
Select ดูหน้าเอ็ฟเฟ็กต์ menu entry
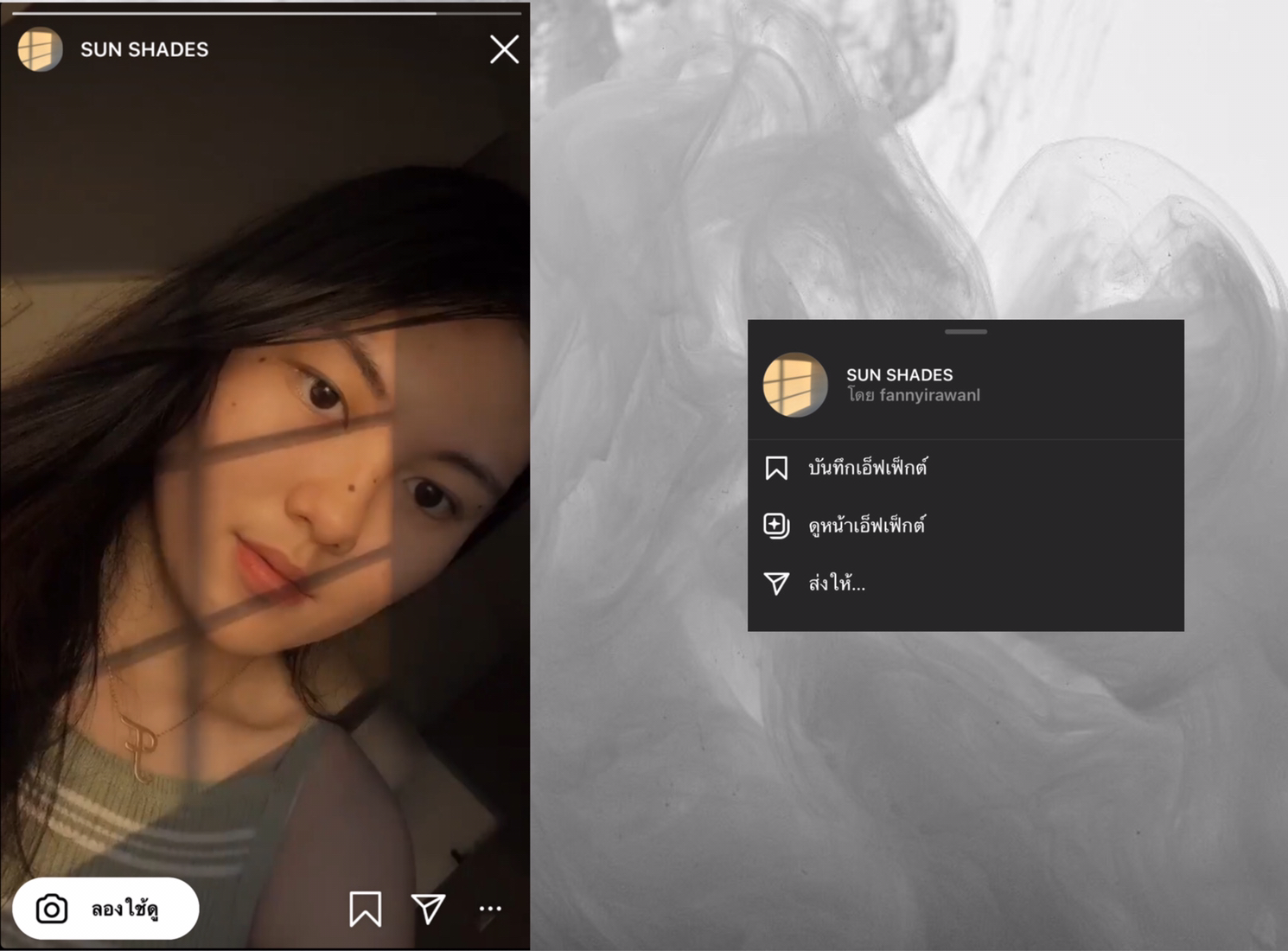tap(966, 526)
